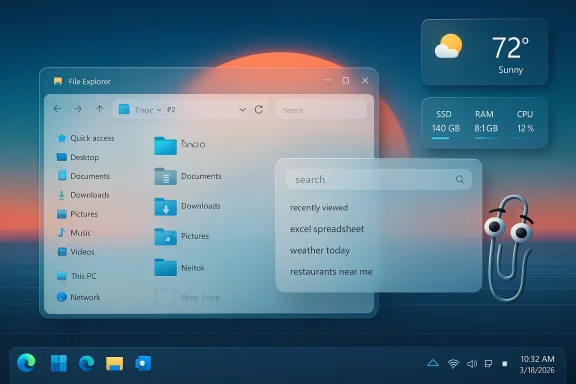576x384 pixels.
Task: Click the 72° temperature reading
Action: pyautogui.click(x=510, y=48)
